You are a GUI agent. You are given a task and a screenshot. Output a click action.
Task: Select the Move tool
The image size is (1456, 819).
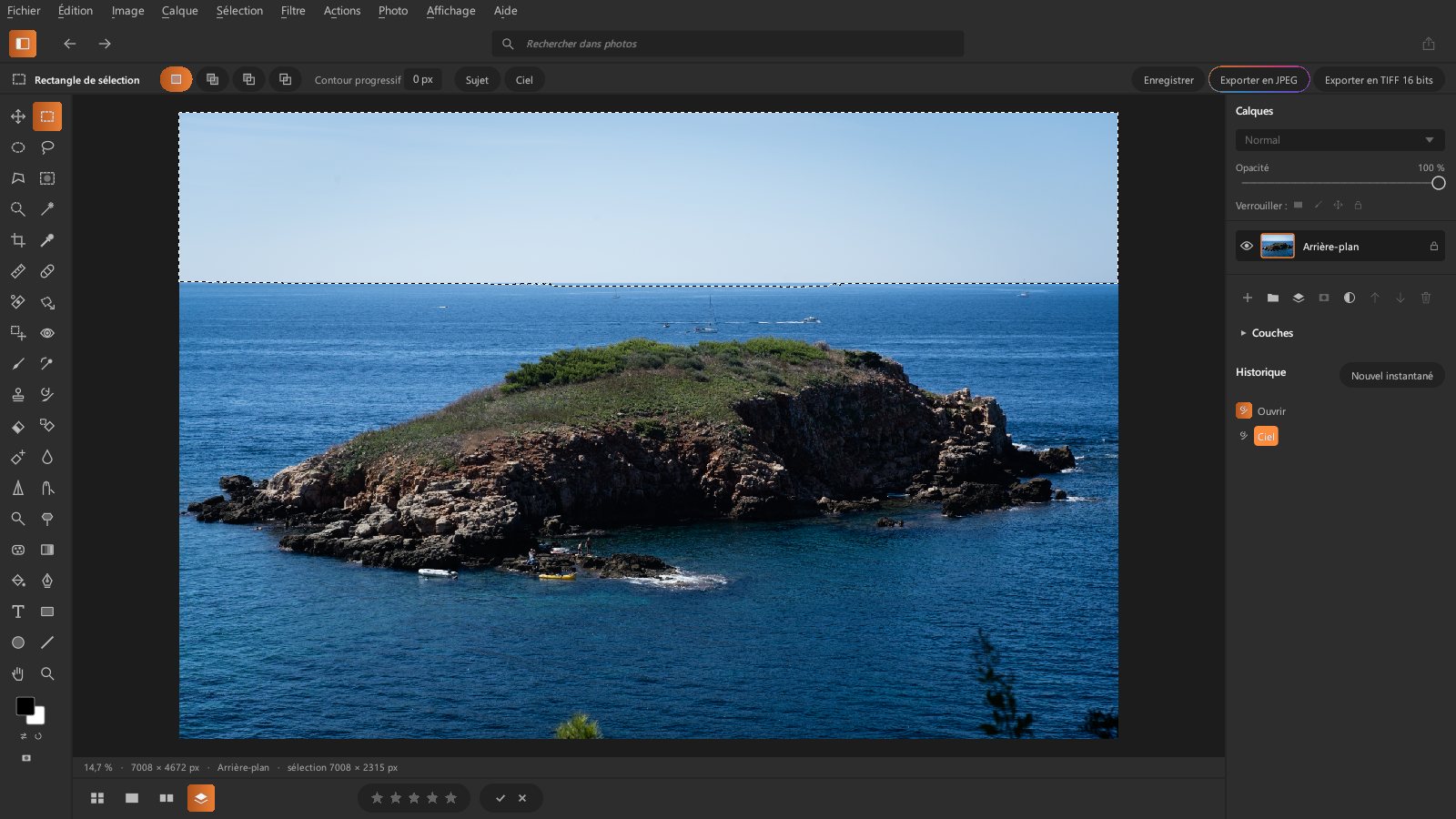18,116
